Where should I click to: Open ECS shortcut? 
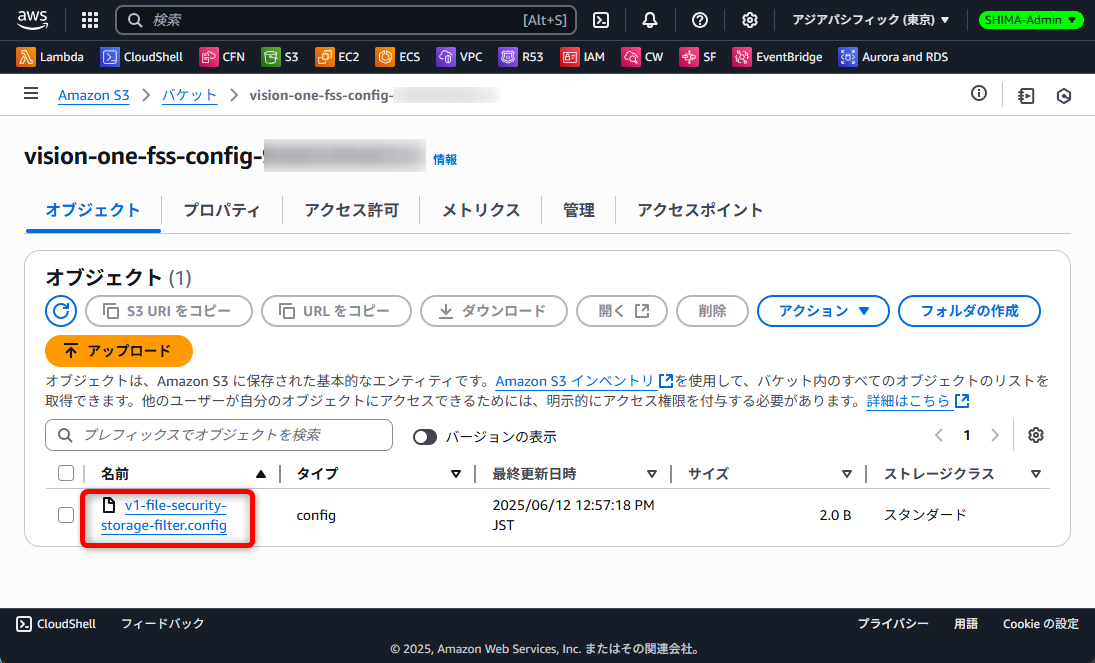[397, 57]
